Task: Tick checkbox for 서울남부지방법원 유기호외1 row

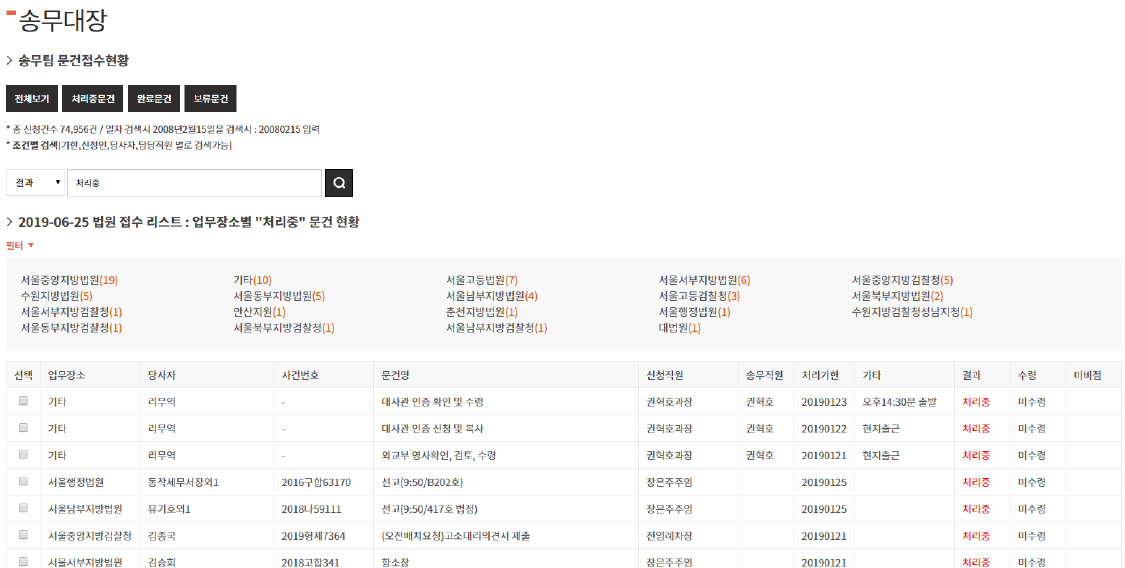Action: 24,508
